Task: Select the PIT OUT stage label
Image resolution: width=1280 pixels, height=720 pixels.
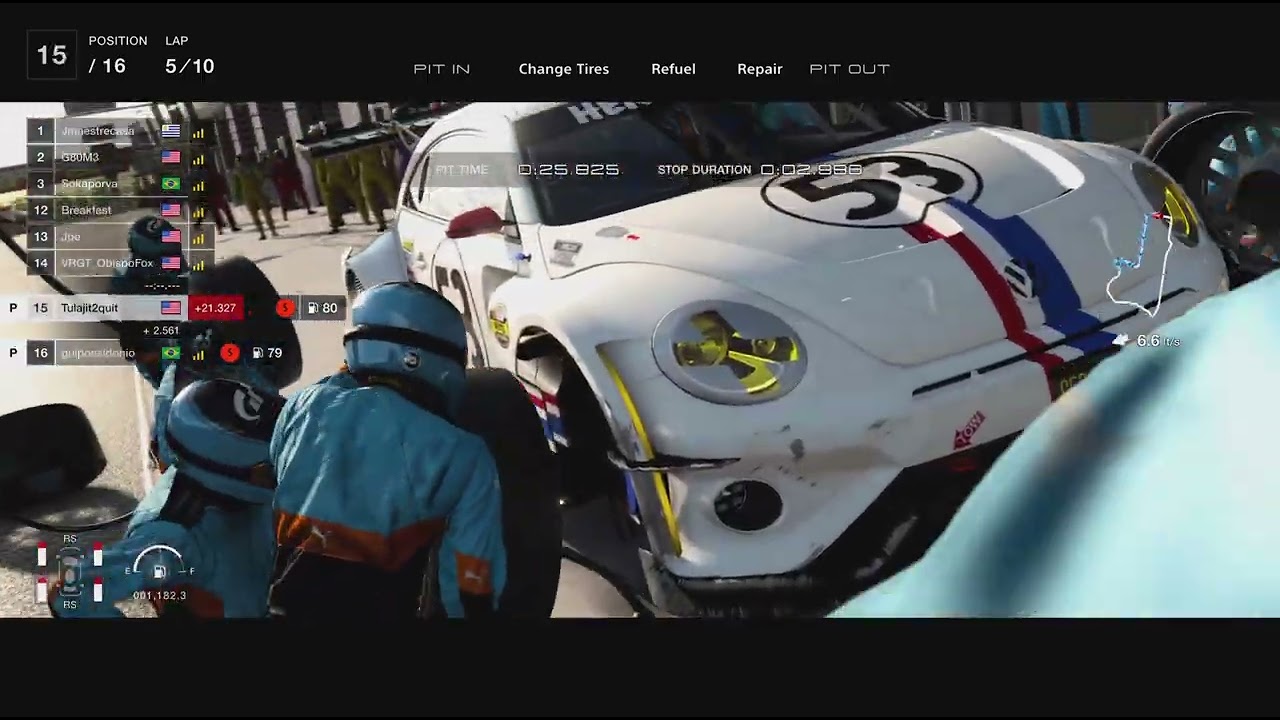Action: tap(850, 69)
